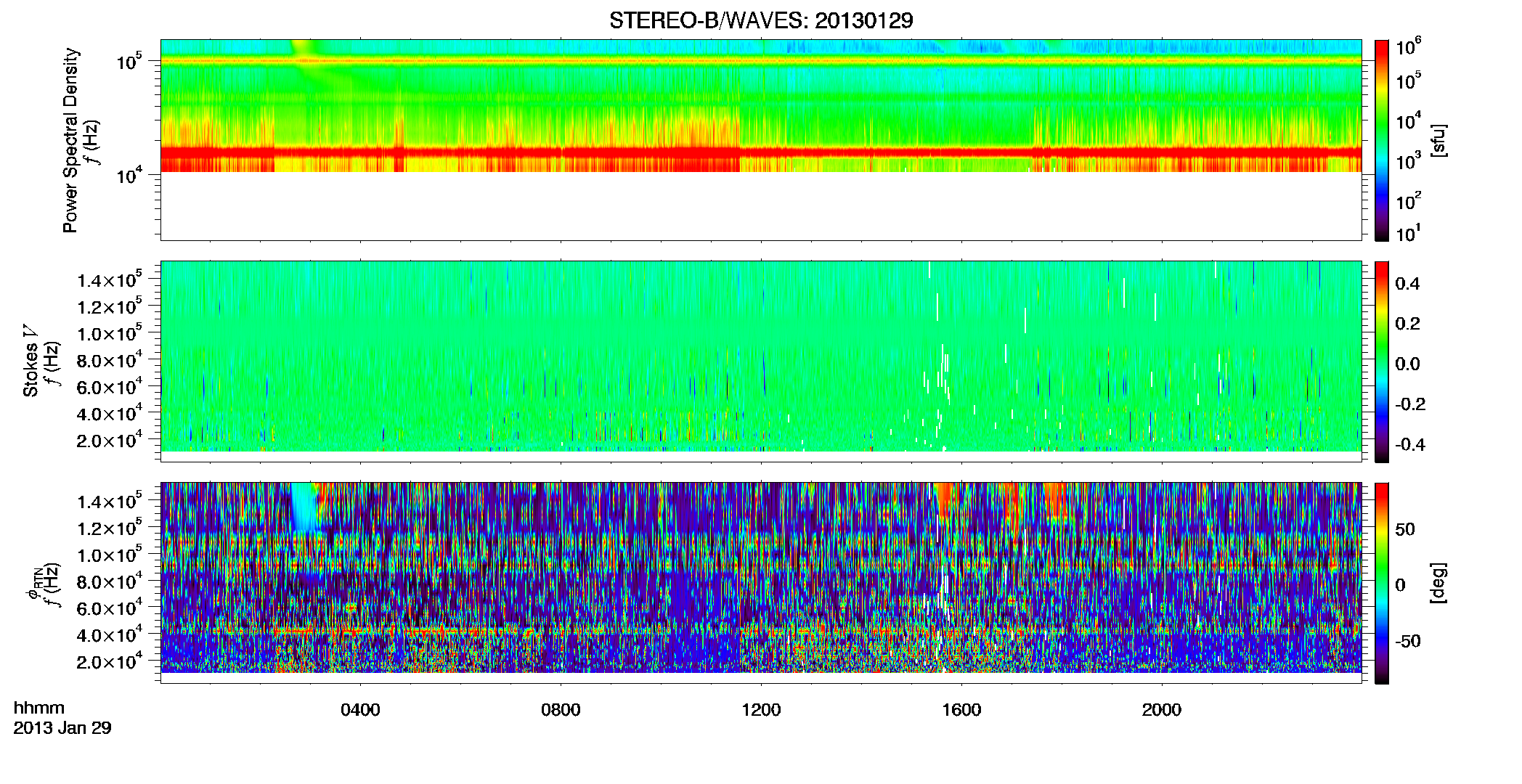The image size is (1522, 784).
Task: Click the [sfu] colorbar unit label
Action: 1438,140
